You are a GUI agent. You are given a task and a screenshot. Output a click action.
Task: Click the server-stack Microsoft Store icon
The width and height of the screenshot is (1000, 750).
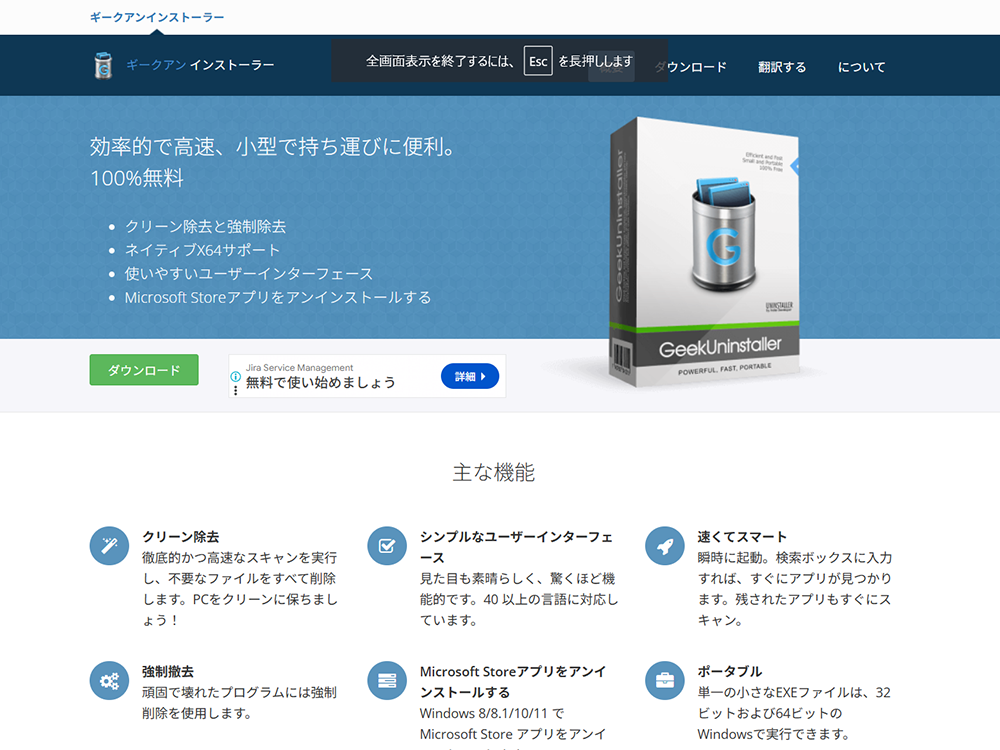tap(387, 680)
